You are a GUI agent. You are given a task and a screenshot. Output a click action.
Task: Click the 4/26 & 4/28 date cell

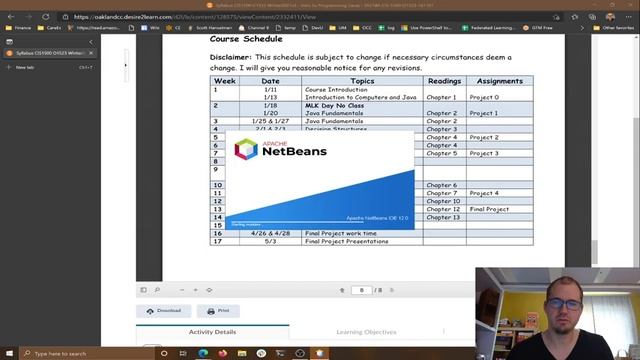(270, 233)
